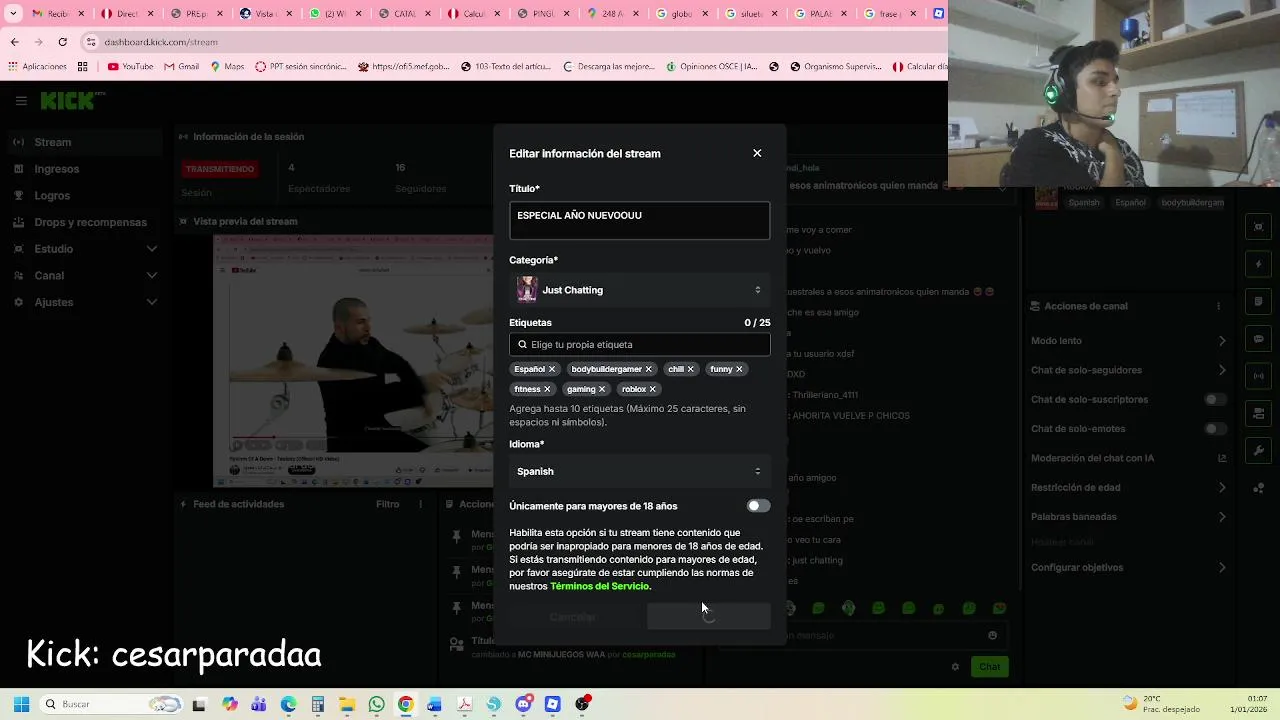Viewport: 1280px width, 720px height.
Task: Open the Idioma Spanish dropdown
Action: tap(639, 471)
